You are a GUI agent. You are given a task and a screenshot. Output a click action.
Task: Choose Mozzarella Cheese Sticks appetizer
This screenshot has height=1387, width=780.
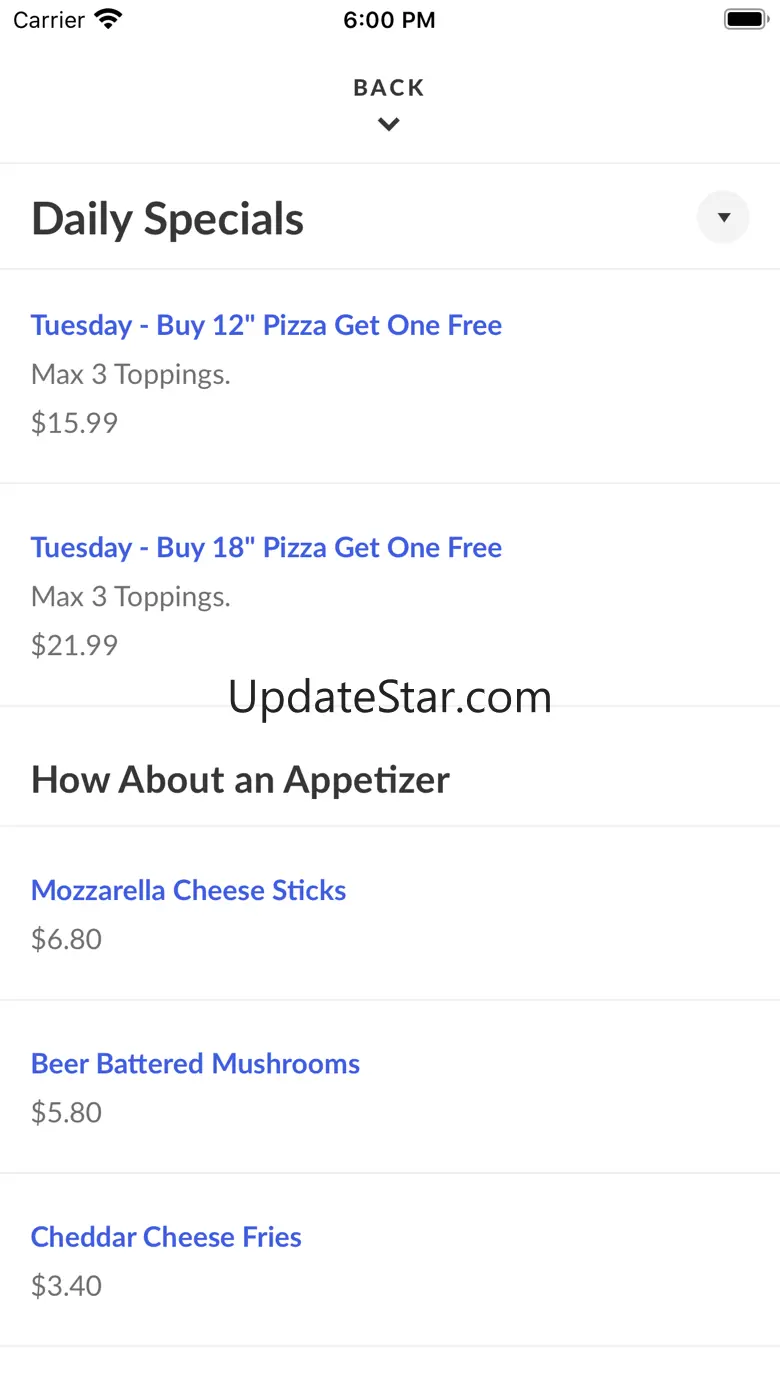tap(188, 890)
